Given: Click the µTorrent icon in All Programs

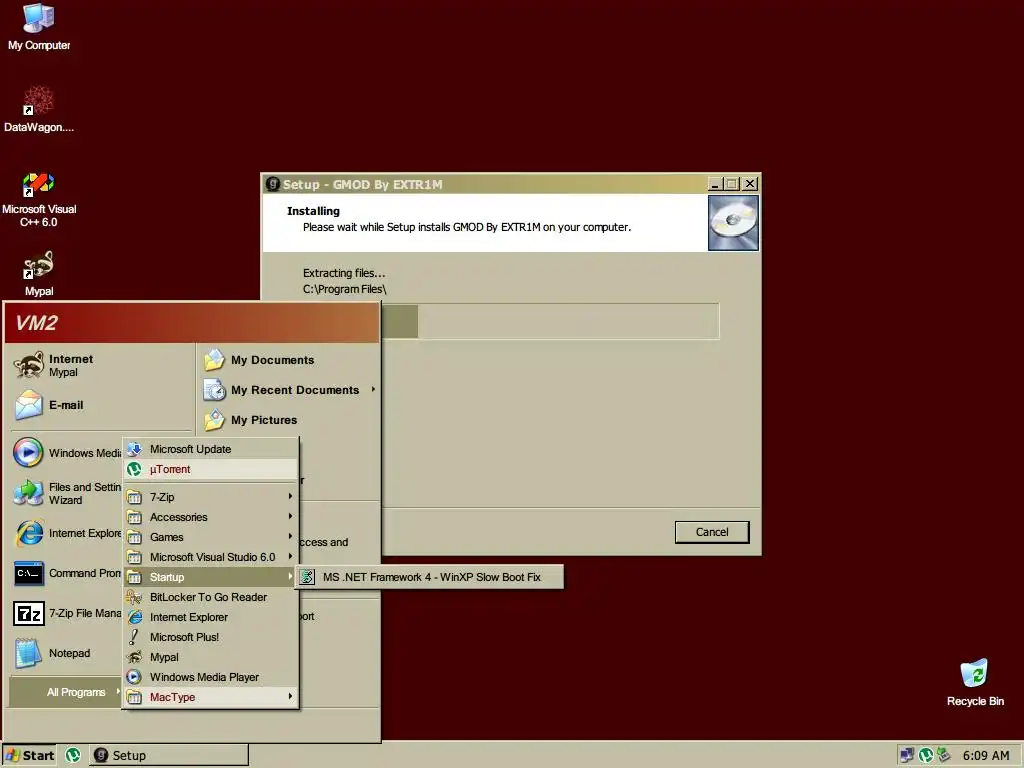Looking at the screenshot, I should (135, 469).
